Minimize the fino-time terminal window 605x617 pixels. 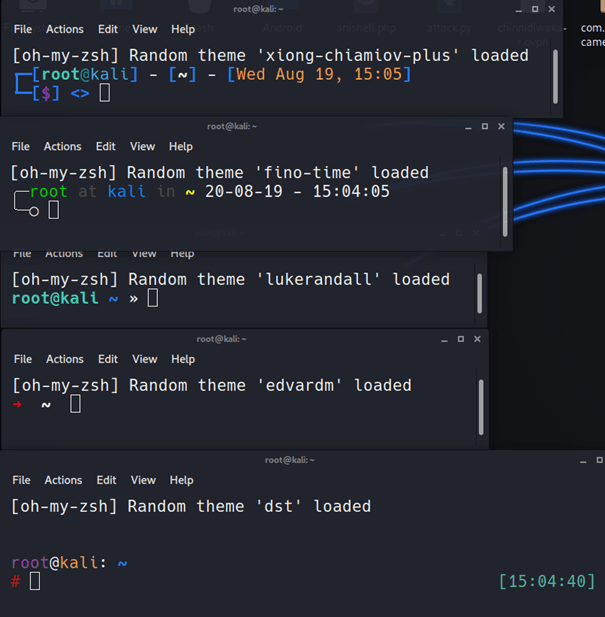click(468, 127)
